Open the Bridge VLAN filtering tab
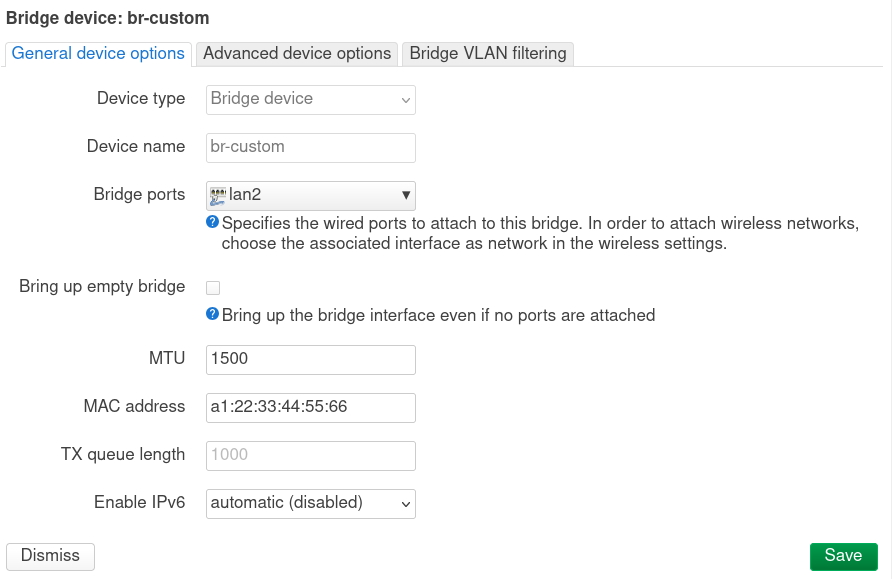The image size is (892, 579). [x=488, y=53]
